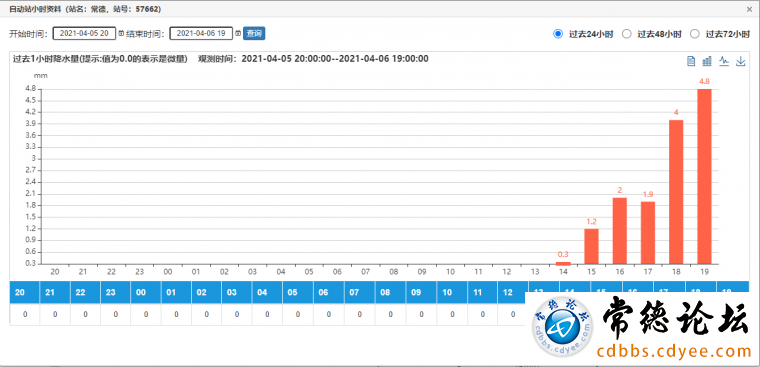Image resolution: width=760 pixels, height=367 pixels.
Task: Click blue table header cell 04
Action: coord(267,292)
